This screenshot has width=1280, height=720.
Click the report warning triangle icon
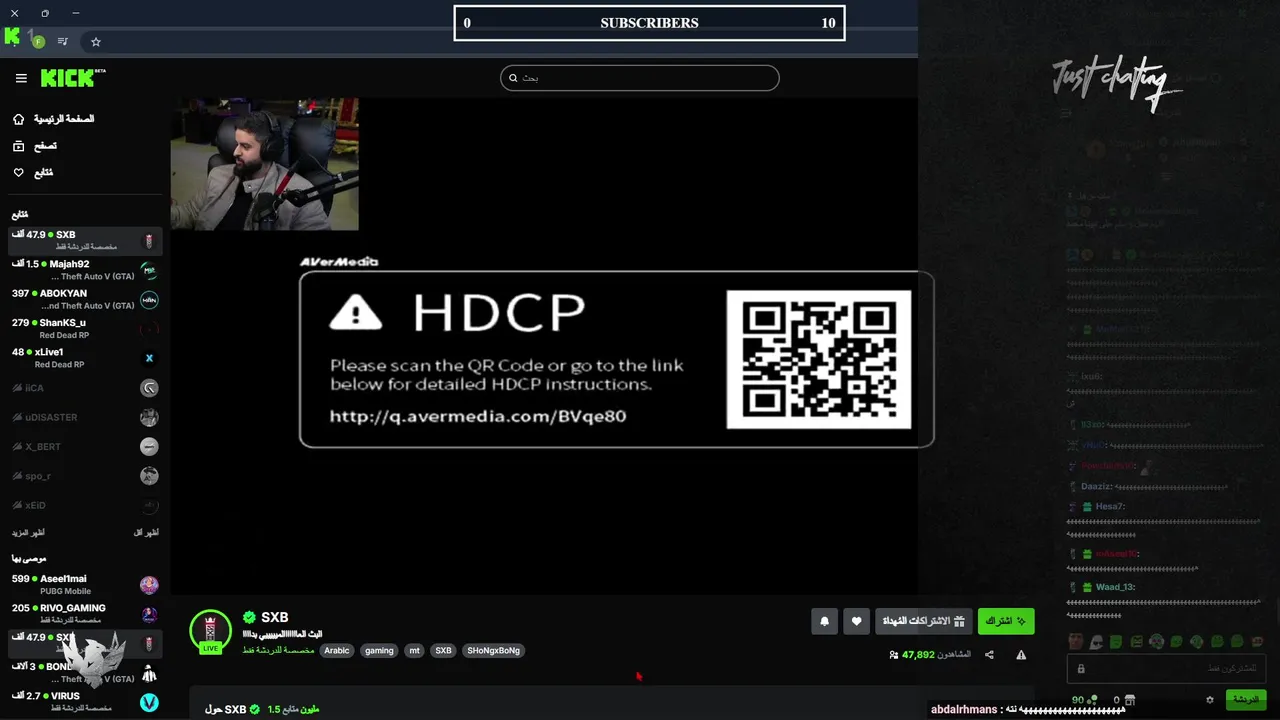pos(1021,655)
